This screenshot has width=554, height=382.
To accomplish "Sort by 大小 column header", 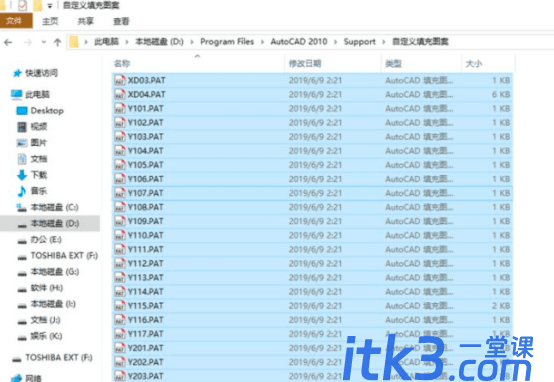I will 474,64.
